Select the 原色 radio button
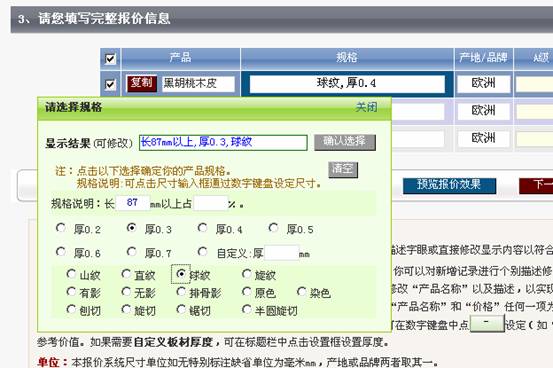Screen dimensions: 553x368 pos(247,291)
